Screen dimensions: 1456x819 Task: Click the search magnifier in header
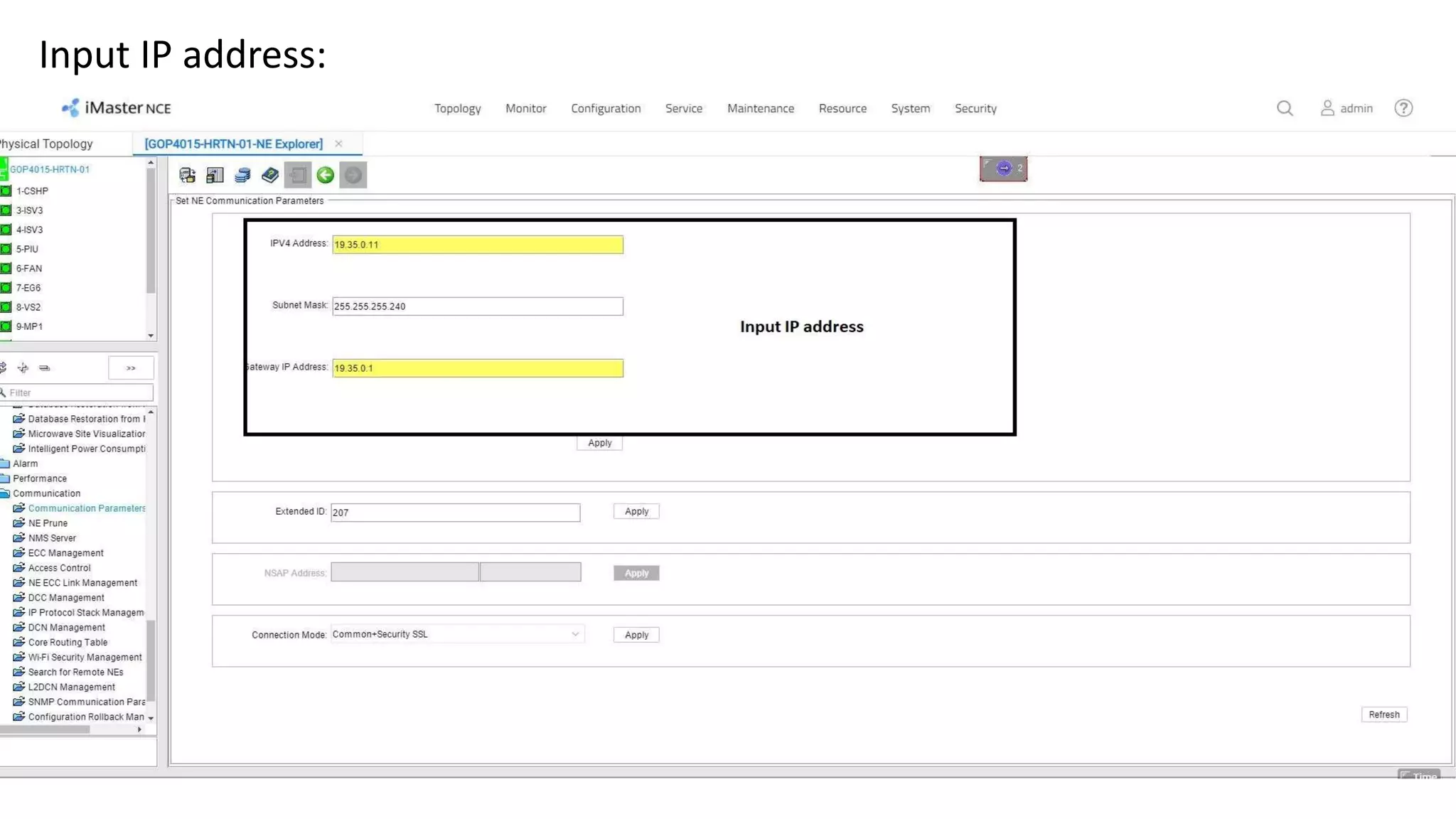tap(1285, 108)
